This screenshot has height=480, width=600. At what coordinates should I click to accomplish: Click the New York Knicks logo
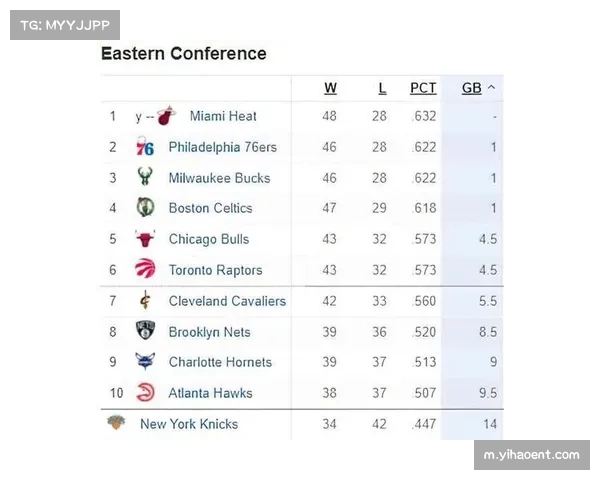click(117, 423)
